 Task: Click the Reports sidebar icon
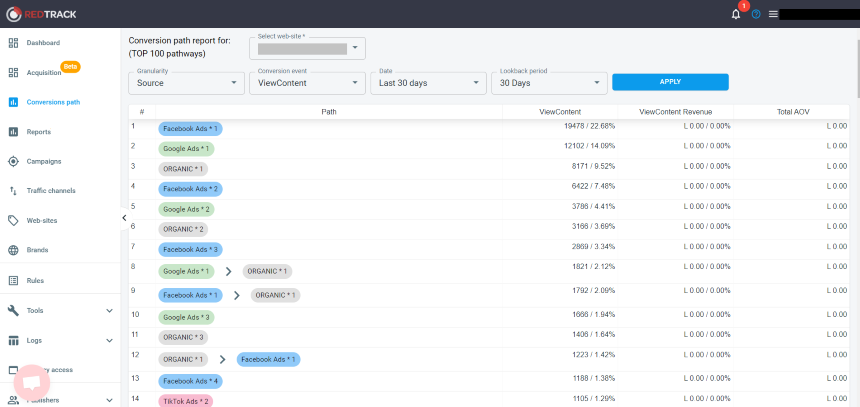(x=14, y=132)
